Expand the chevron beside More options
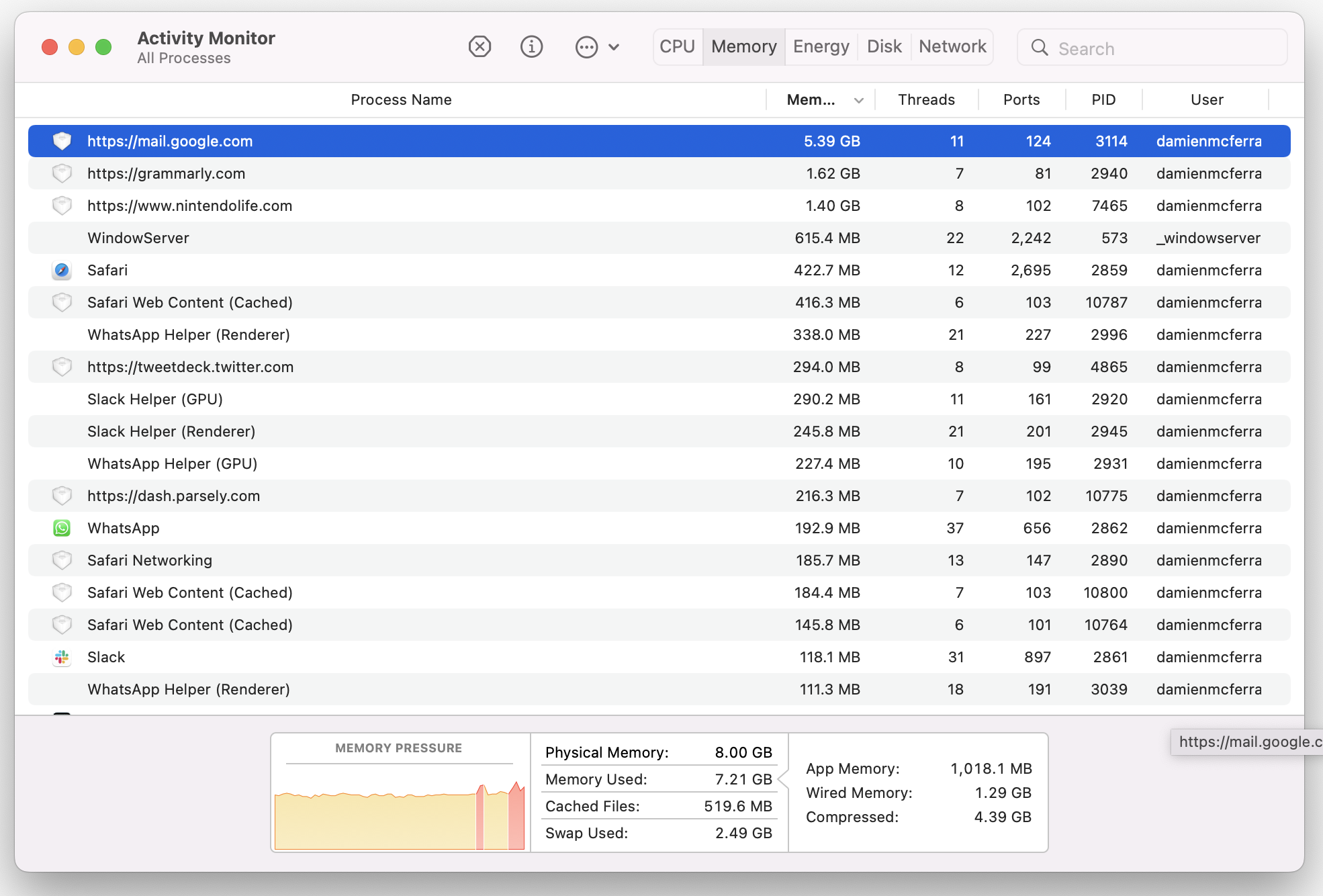 [614, 47]
